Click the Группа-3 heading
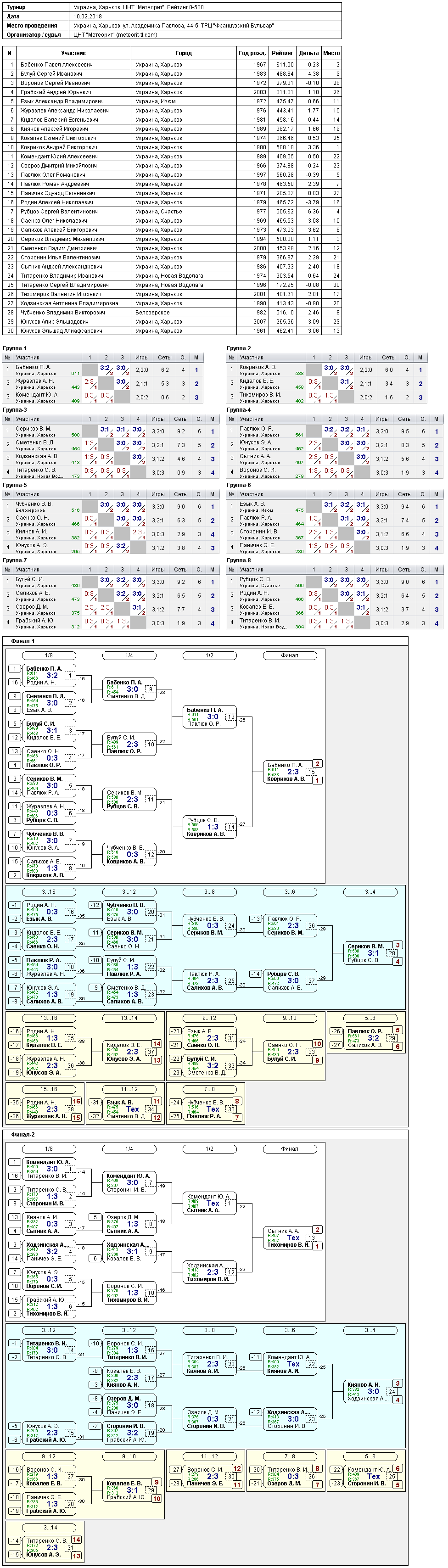This screenshot has height=1568, width=448. 15,409
